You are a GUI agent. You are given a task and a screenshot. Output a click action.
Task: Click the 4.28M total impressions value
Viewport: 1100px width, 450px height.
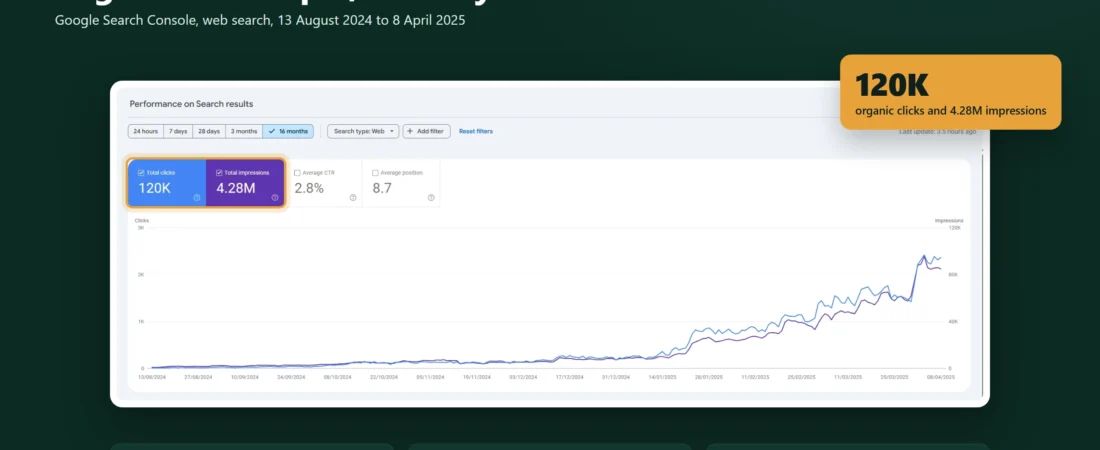click(236, 188)
